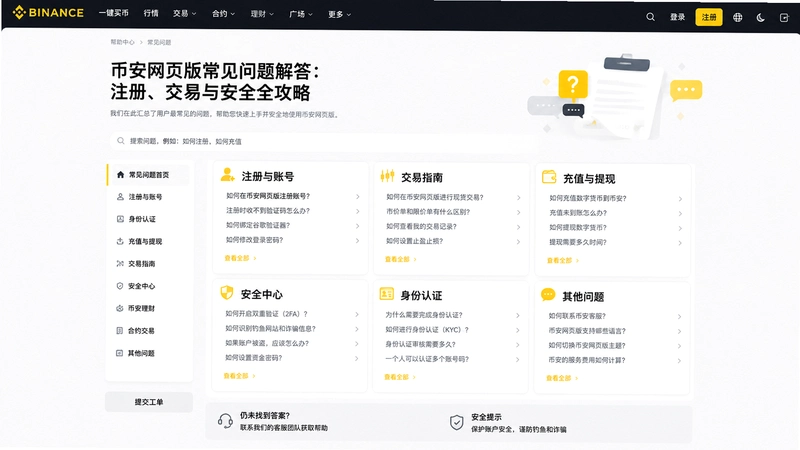Click the chat bubble icon of 其他问题 card
This screenshot has width=800, height=450.
click(548, 295)
